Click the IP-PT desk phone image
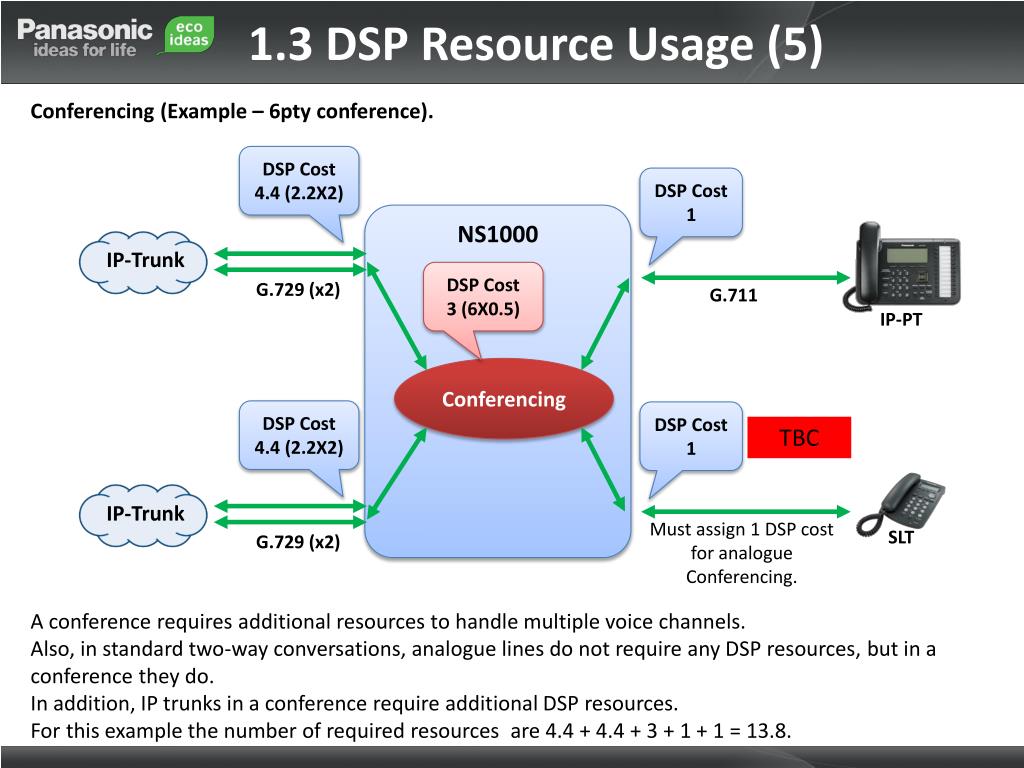Screen dimensions: 1024x768 pyautogui.click(x=901, y=265)
